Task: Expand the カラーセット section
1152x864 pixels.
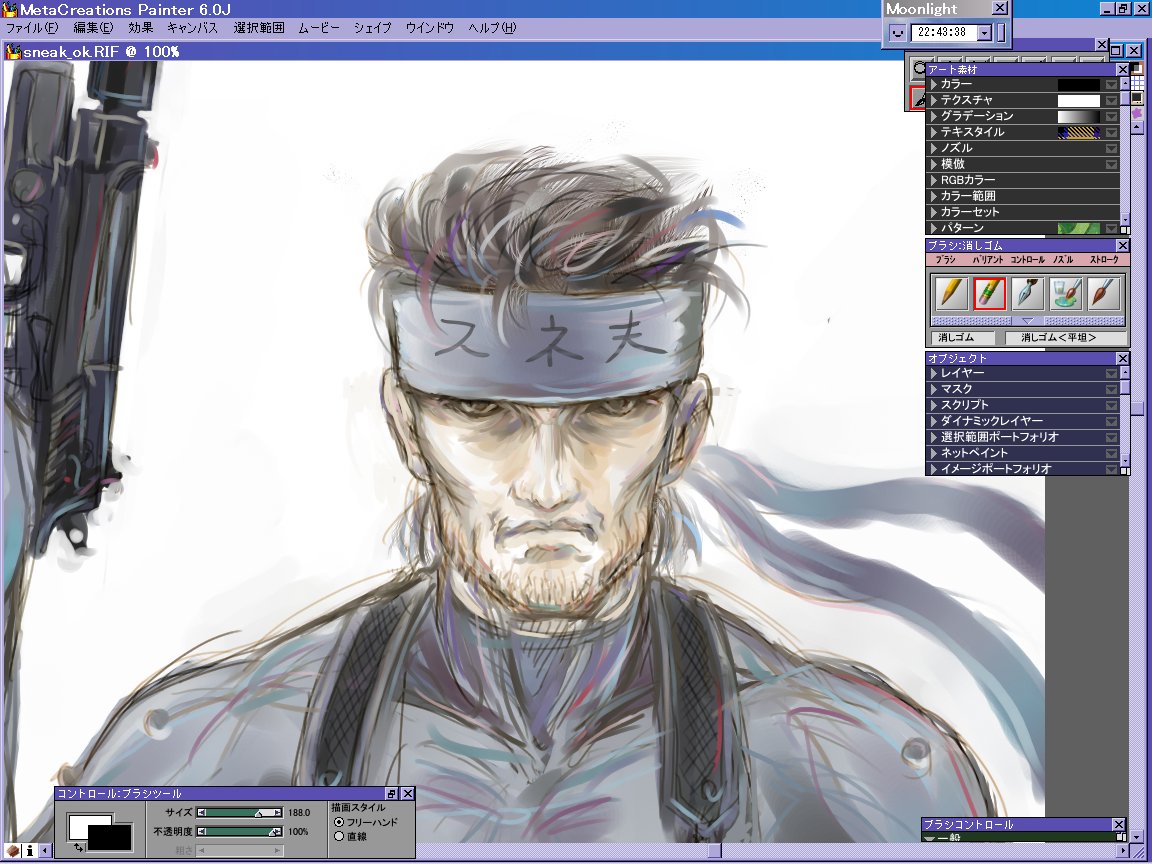Action: [934, 212]
